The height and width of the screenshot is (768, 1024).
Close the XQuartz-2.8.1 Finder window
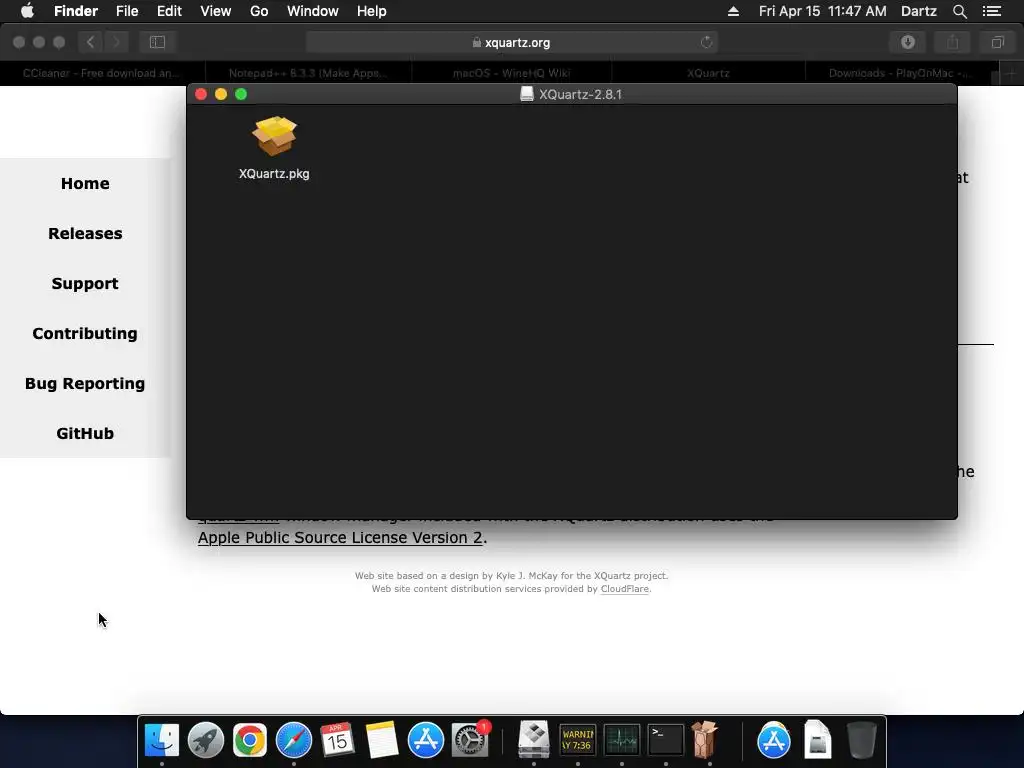pyautogui.click(x=201, y=94)
